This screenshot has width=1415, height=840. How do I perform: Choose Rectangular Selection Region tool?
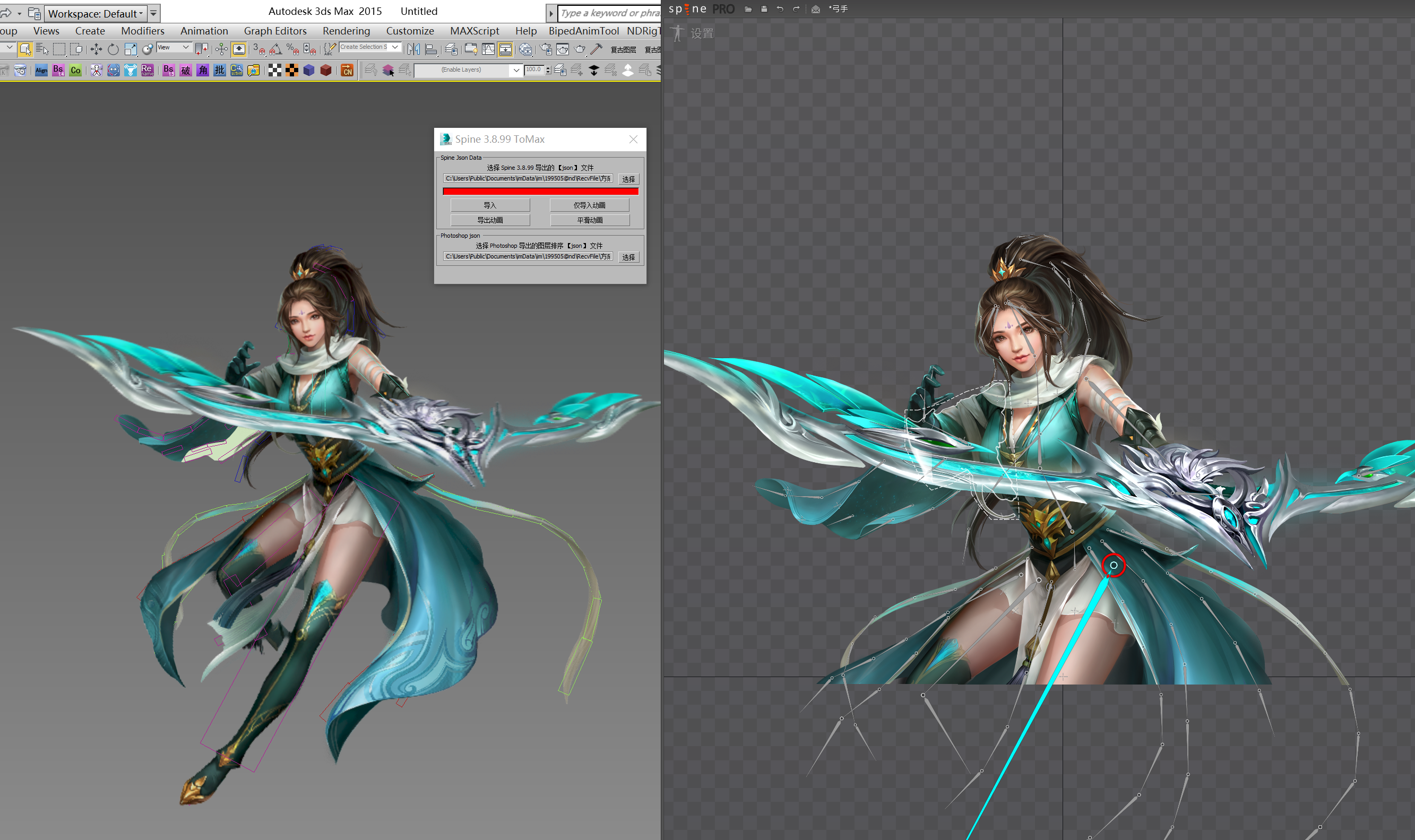tap(59, 50)
